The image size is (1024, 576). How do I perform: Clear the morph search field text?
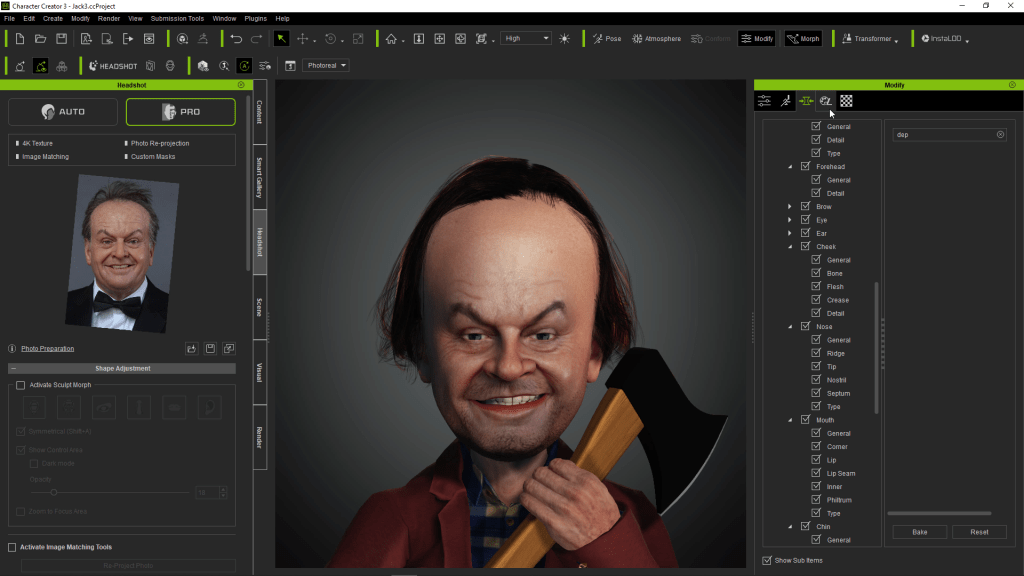coord(1000,134)
